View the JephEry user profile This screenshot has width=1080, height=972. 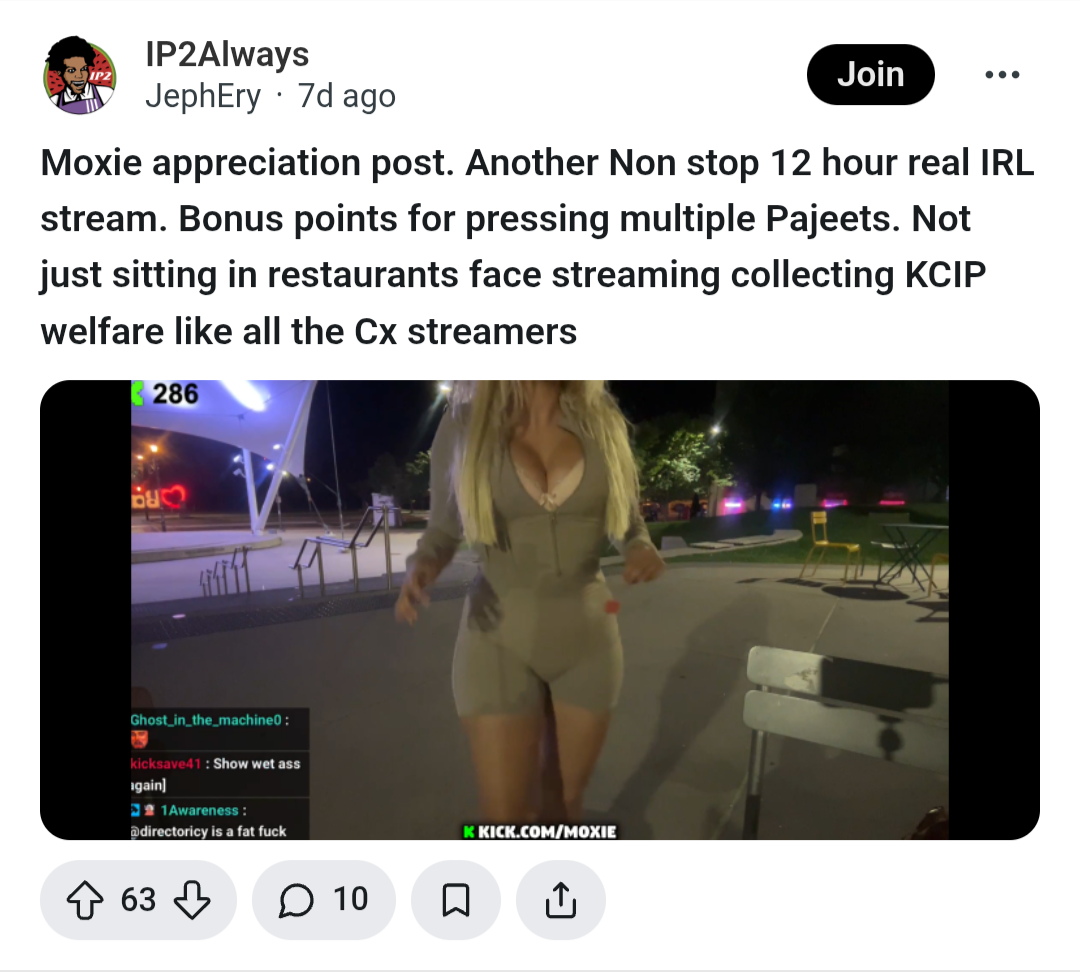(203, 96)
